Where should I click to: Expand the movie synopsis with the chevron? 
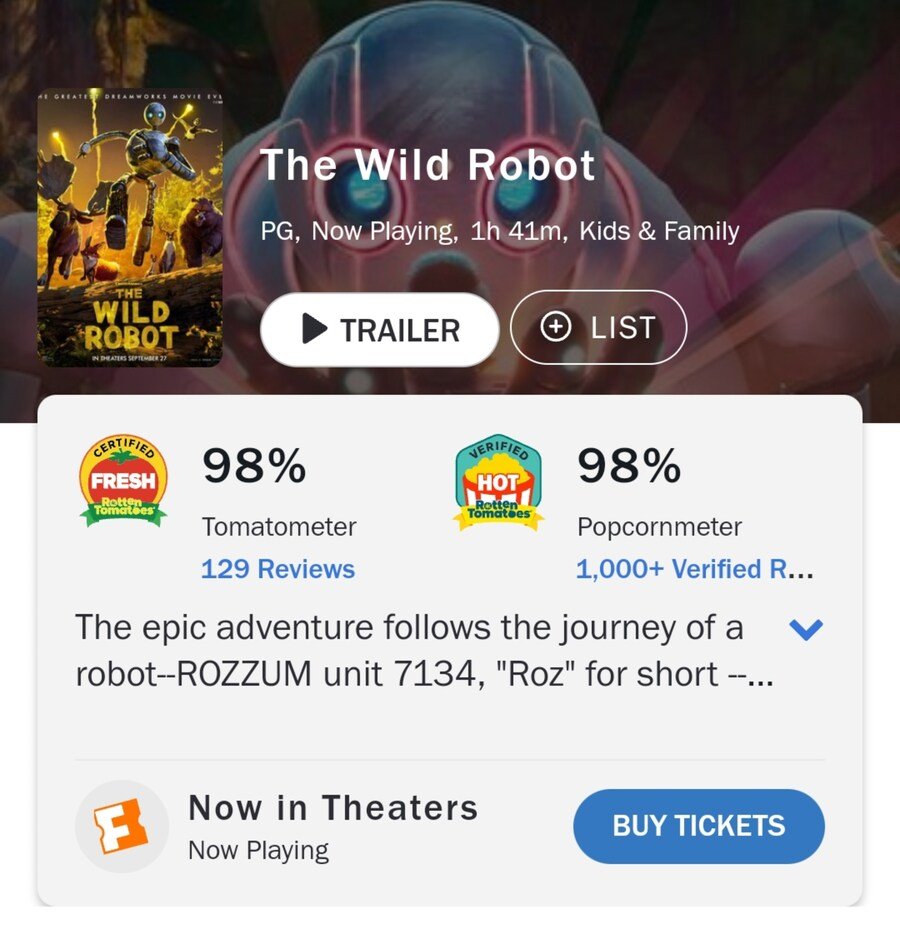coord(805,629)
